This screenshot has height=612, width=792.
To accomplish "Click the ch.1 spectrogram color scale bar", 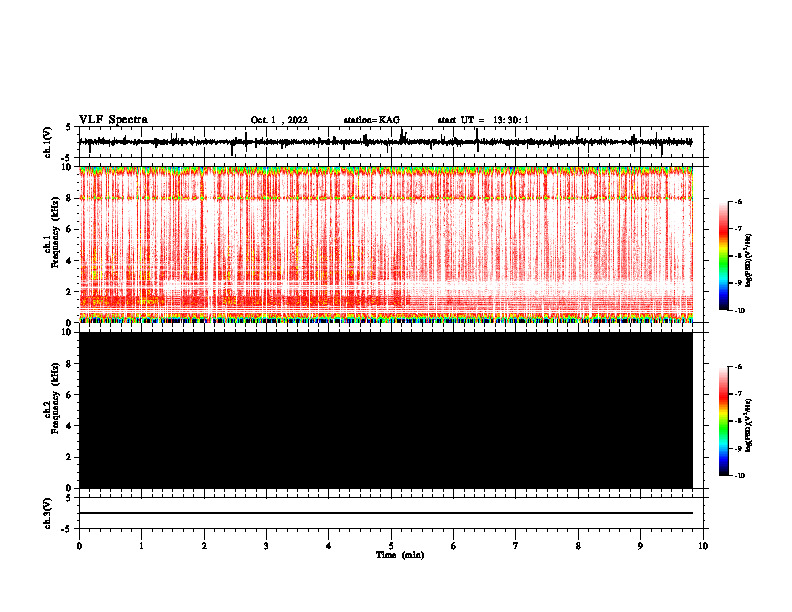I will click(x=723, y=256).
